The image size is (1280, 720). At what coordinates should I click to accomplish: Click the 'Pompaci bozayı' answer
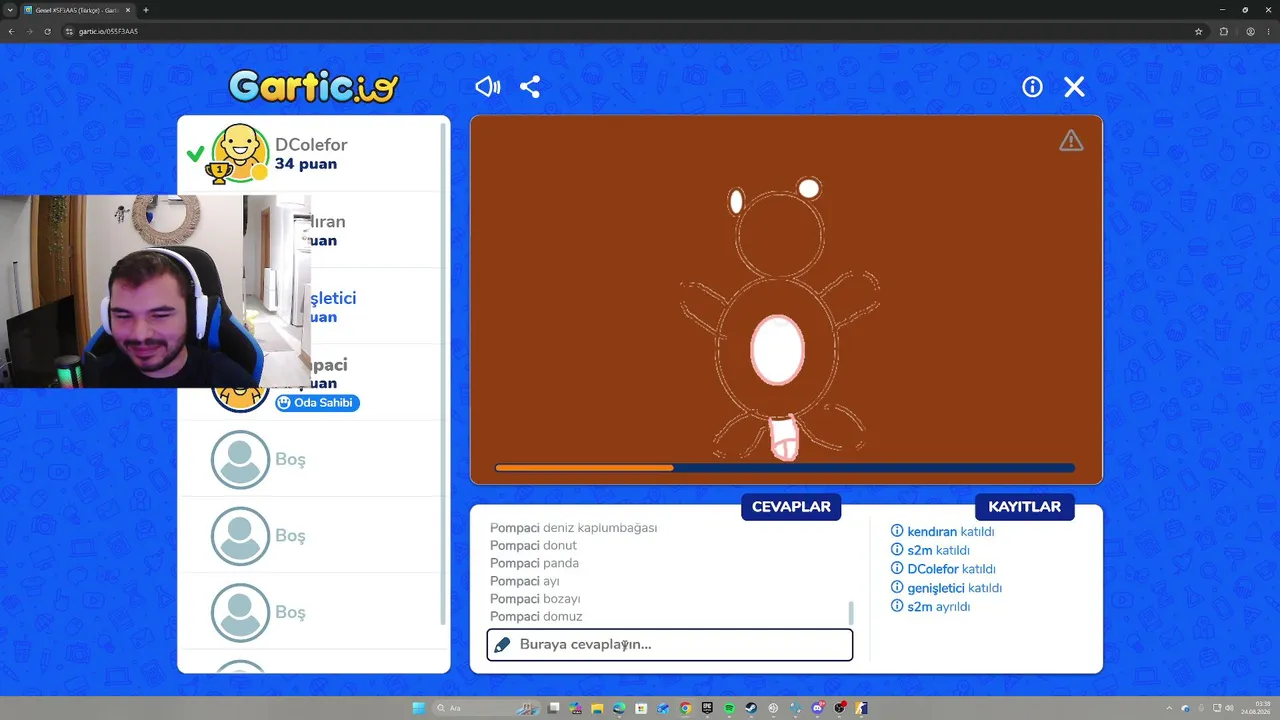click(x=535, y=599)
